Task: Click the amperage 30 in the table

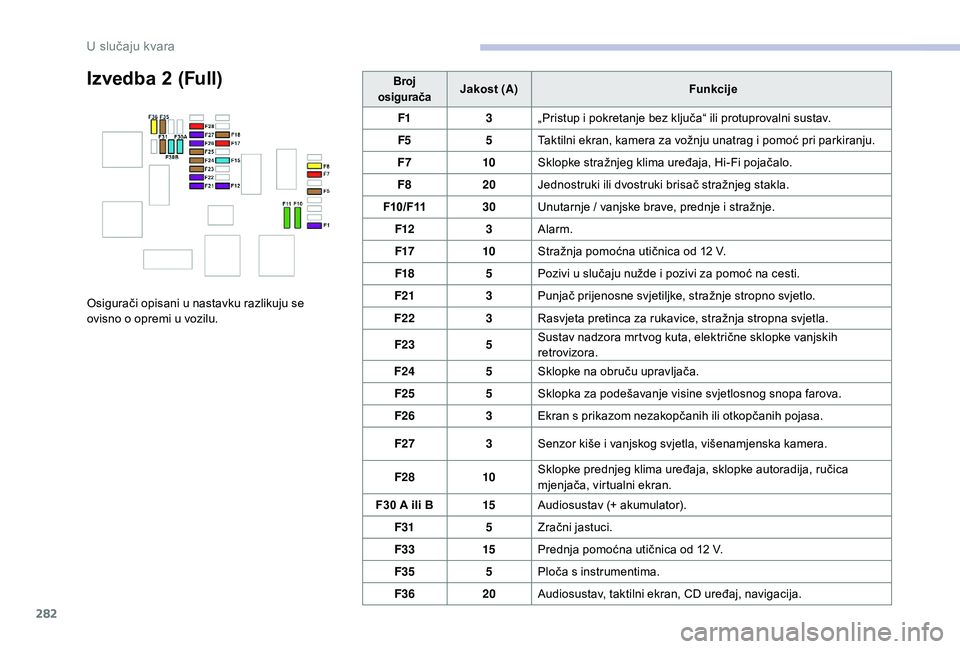Action: 489,207
